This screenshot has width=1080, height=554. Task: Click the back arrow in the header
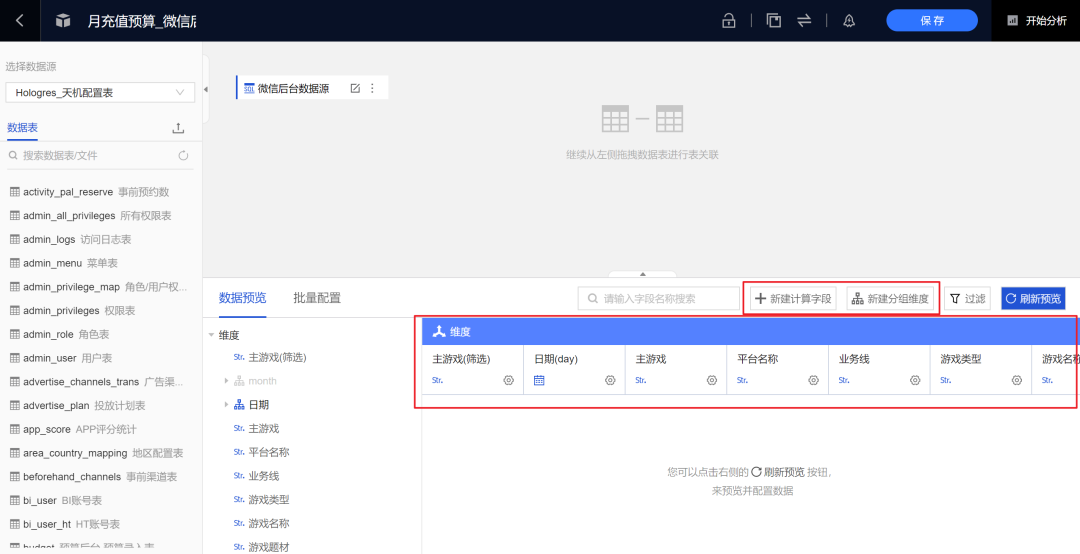[x=19, y=21]
